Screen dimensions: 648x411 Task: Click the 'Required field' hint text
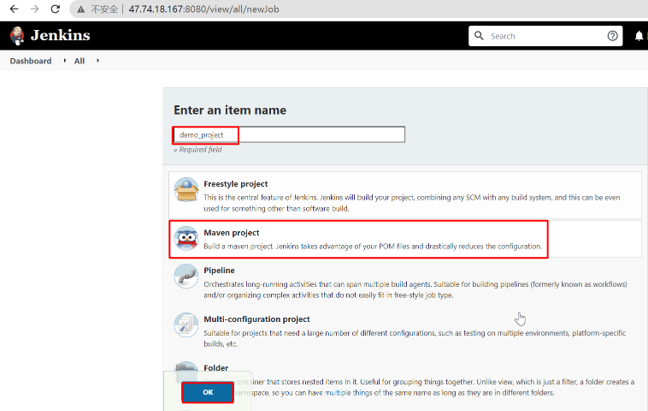(x=198, y=150)
